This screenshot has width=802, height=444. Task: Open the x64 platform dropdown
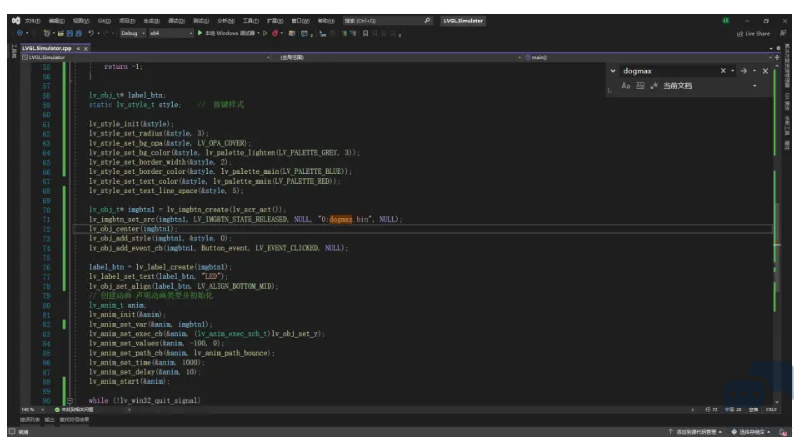click(171, 33)
